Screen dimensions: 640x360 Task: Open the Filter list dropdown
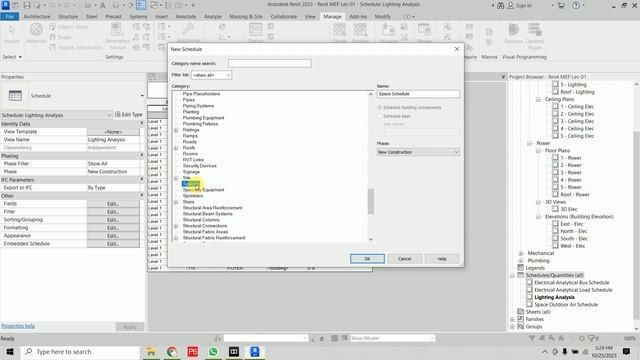point(211,75)
